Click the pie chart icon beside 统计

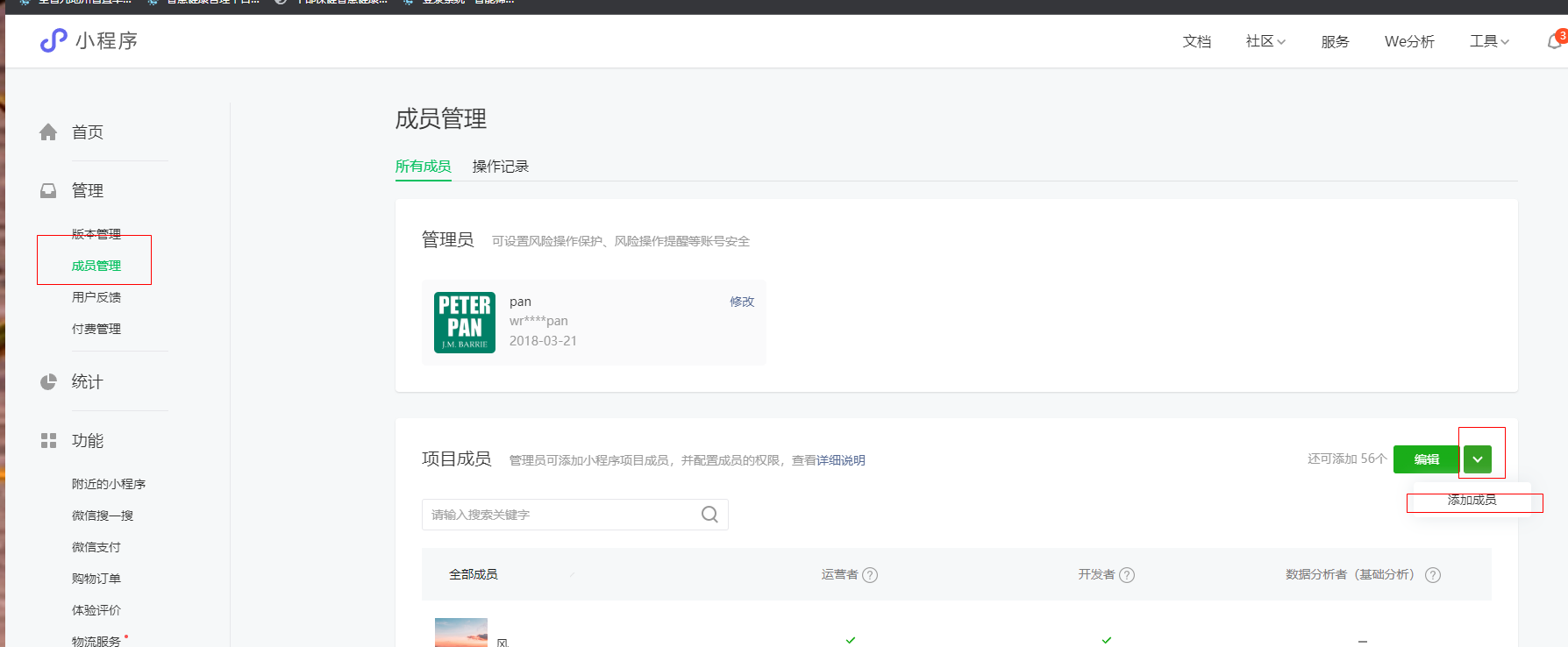(x=48, y=382)
